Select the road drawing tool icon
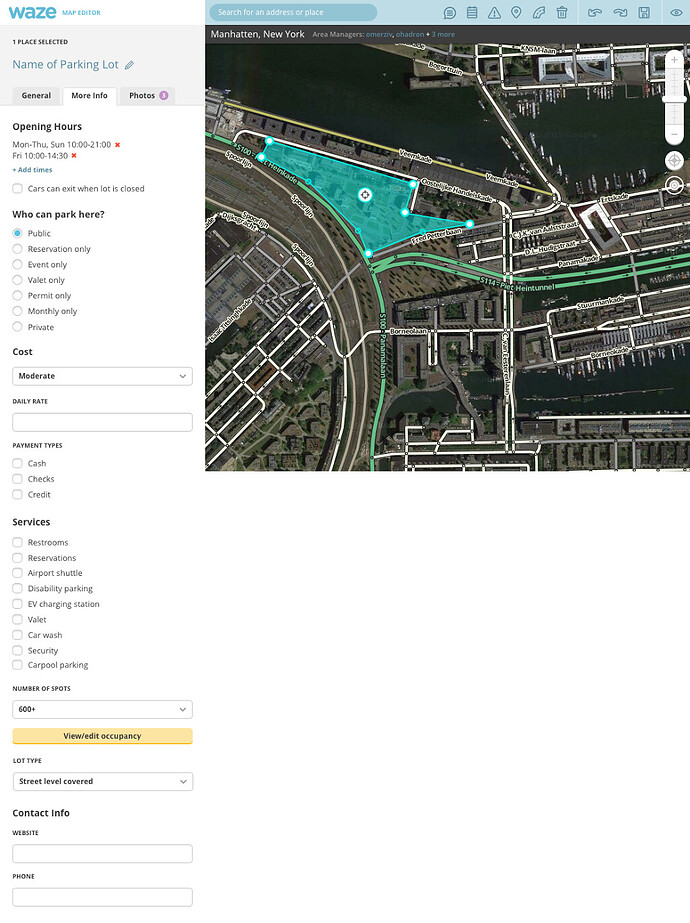 539,13
